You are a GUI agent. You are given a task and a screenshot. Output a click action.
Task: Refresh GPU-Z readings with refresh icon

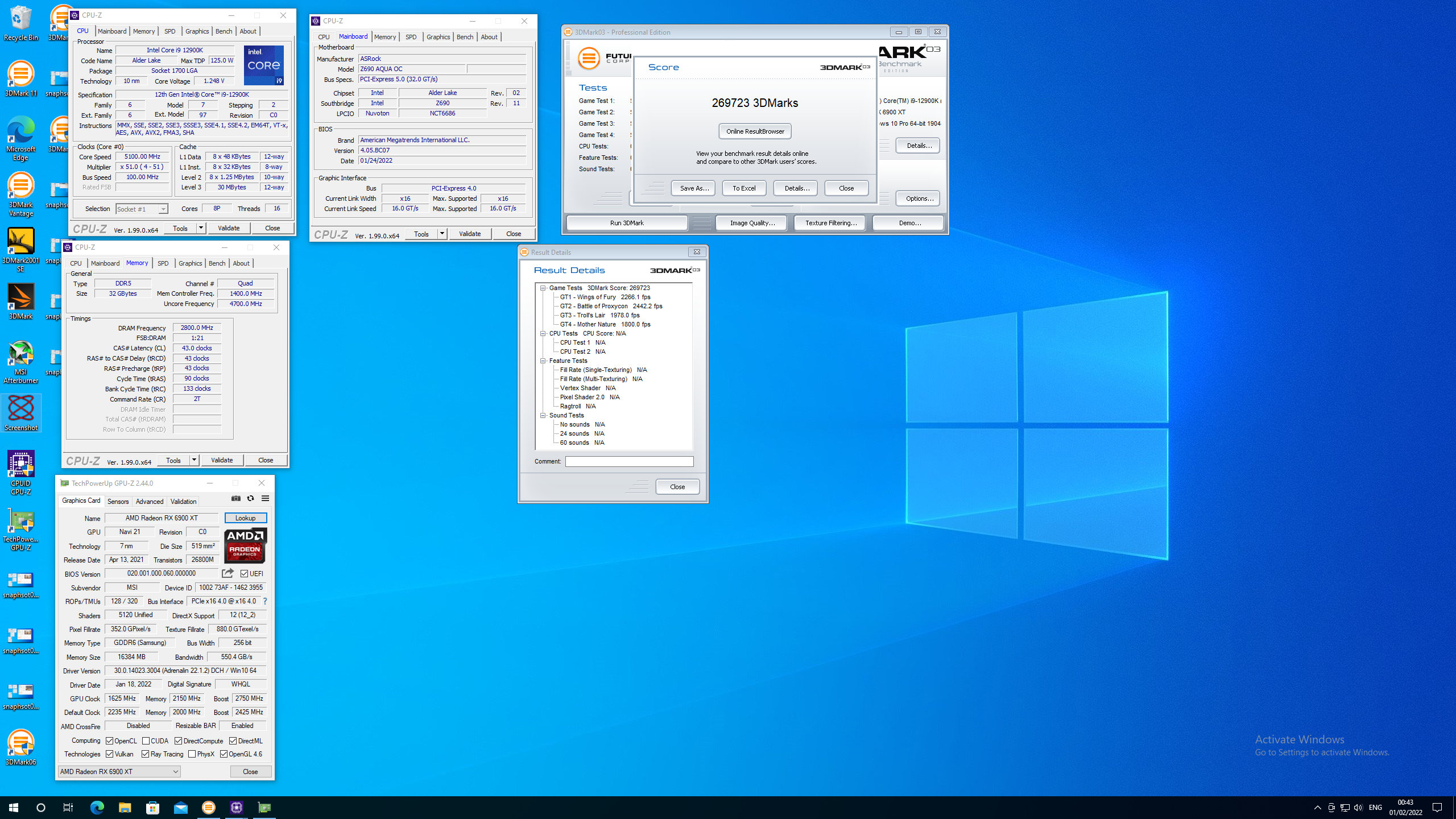coord(250,498)
